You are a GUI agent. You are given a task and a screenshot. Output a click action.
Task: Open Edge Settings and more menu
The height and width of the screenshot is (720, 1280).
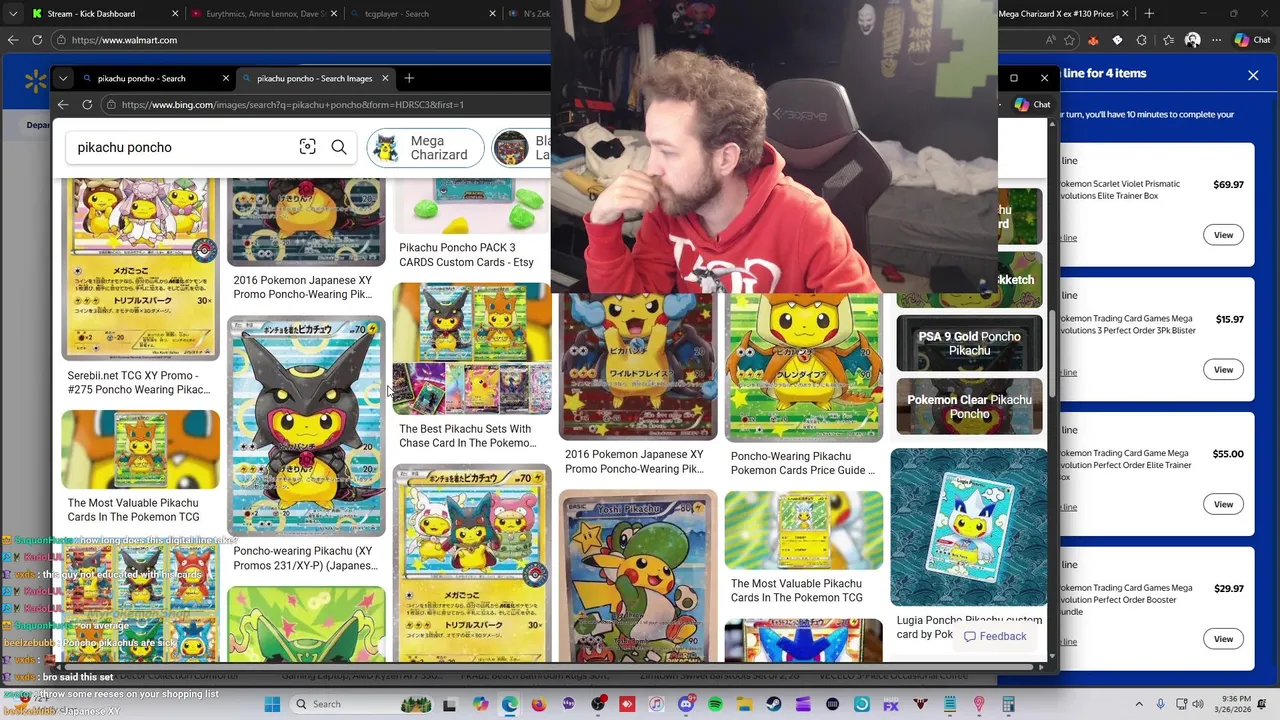click(x=1216, y=40)
